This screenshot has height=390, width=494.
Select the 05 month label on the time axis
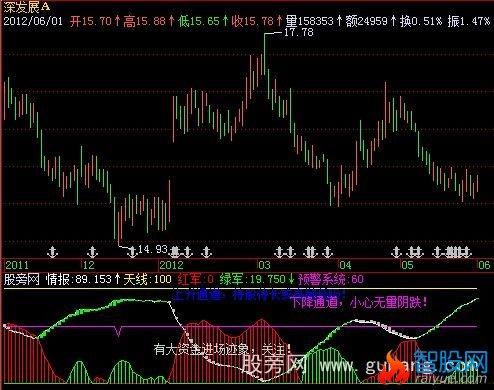(x=407, y=265)
